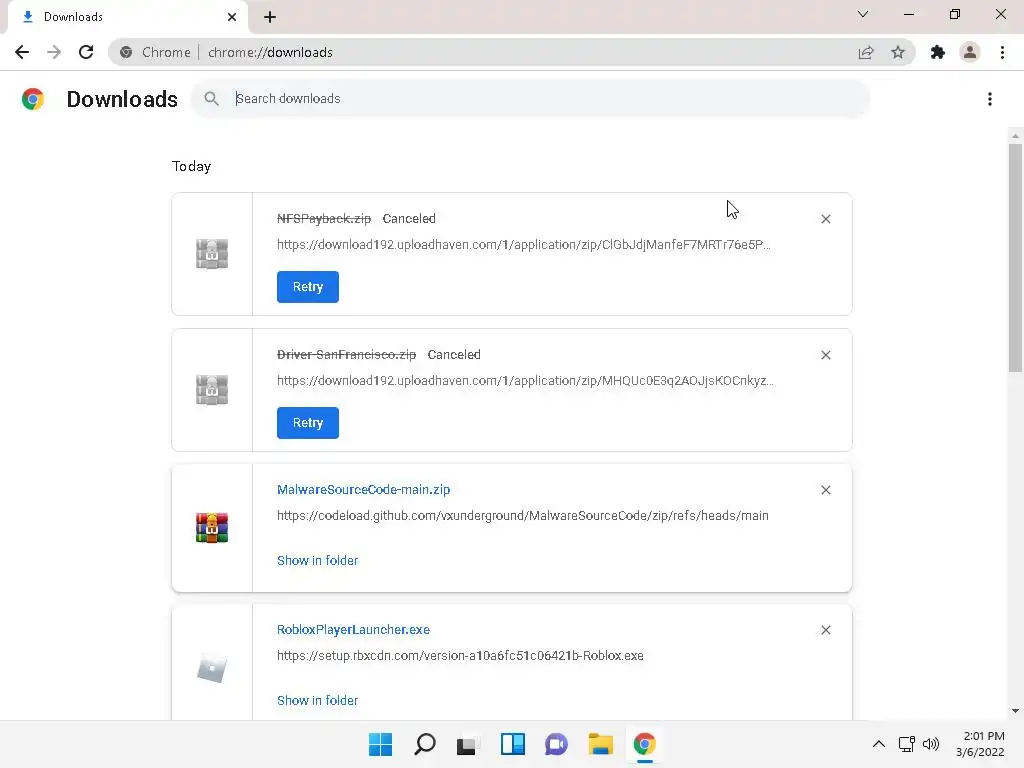This screenshot has height=768, width=1024.
Task: Open the Windows Start menu
Action: point(380,744)
